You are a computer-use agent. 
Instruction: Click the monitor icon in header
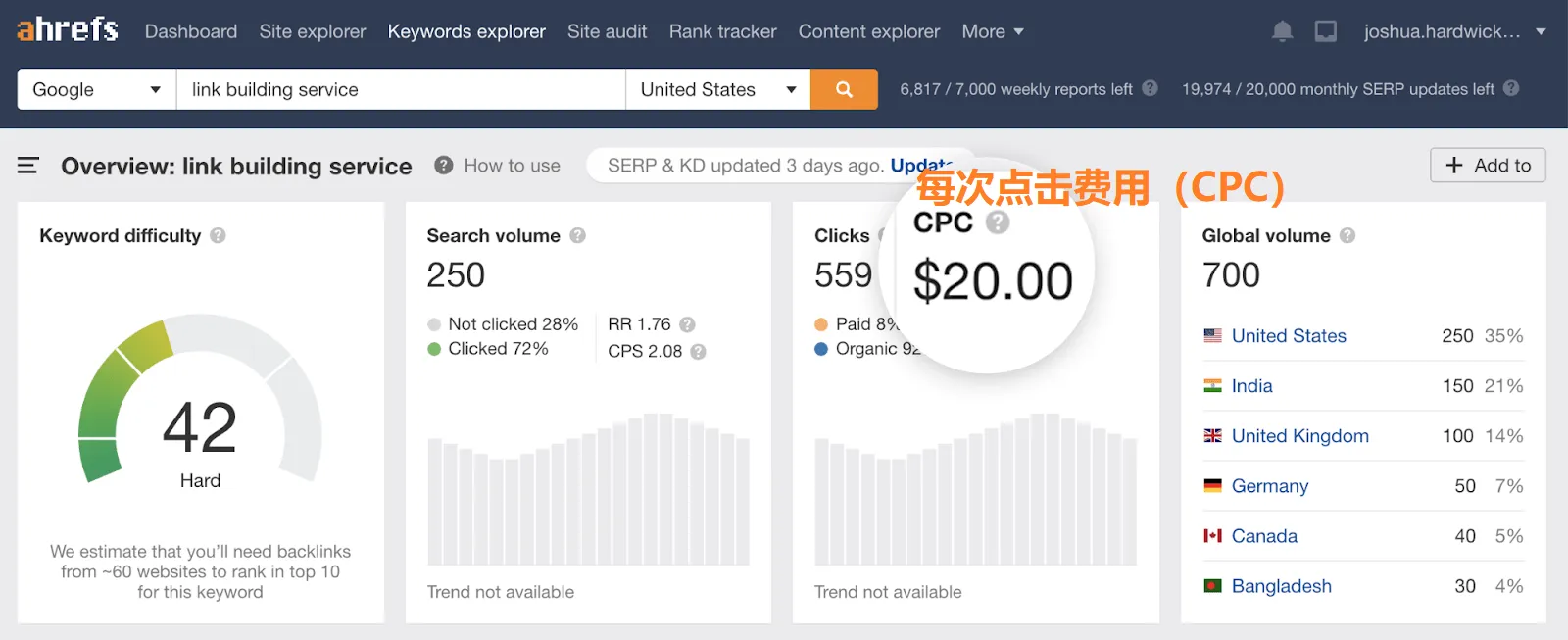pyautogui.click(x=1326, y=31)
